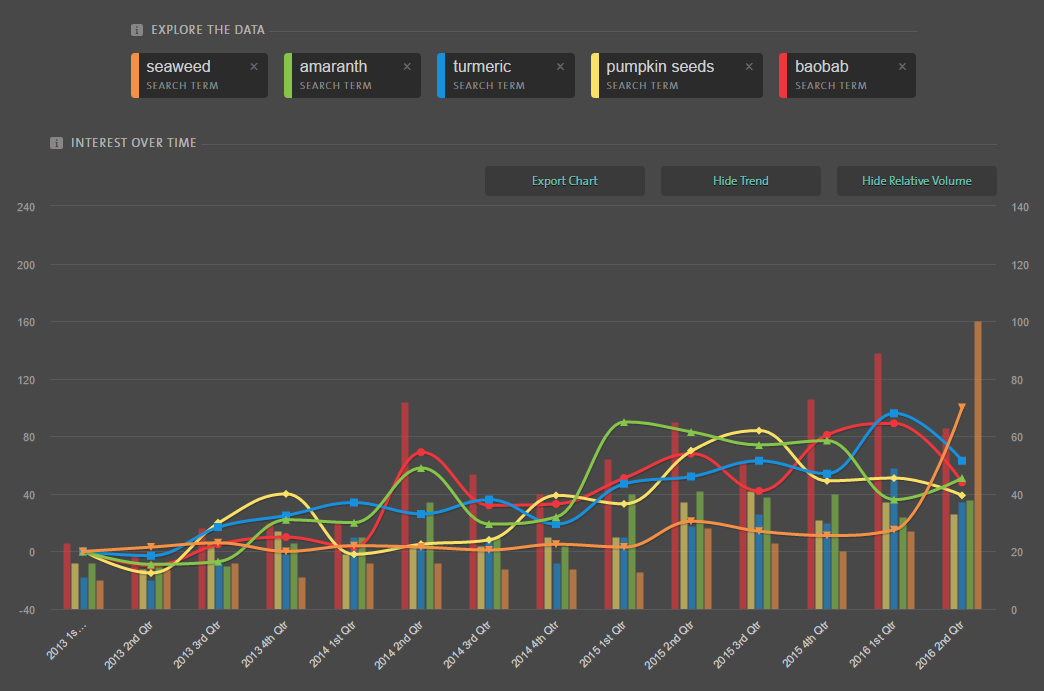Click the blue turmeric point at 2016 1st Qtr
This screenshot has width=1044, height=691.
(x=894, y=413)
